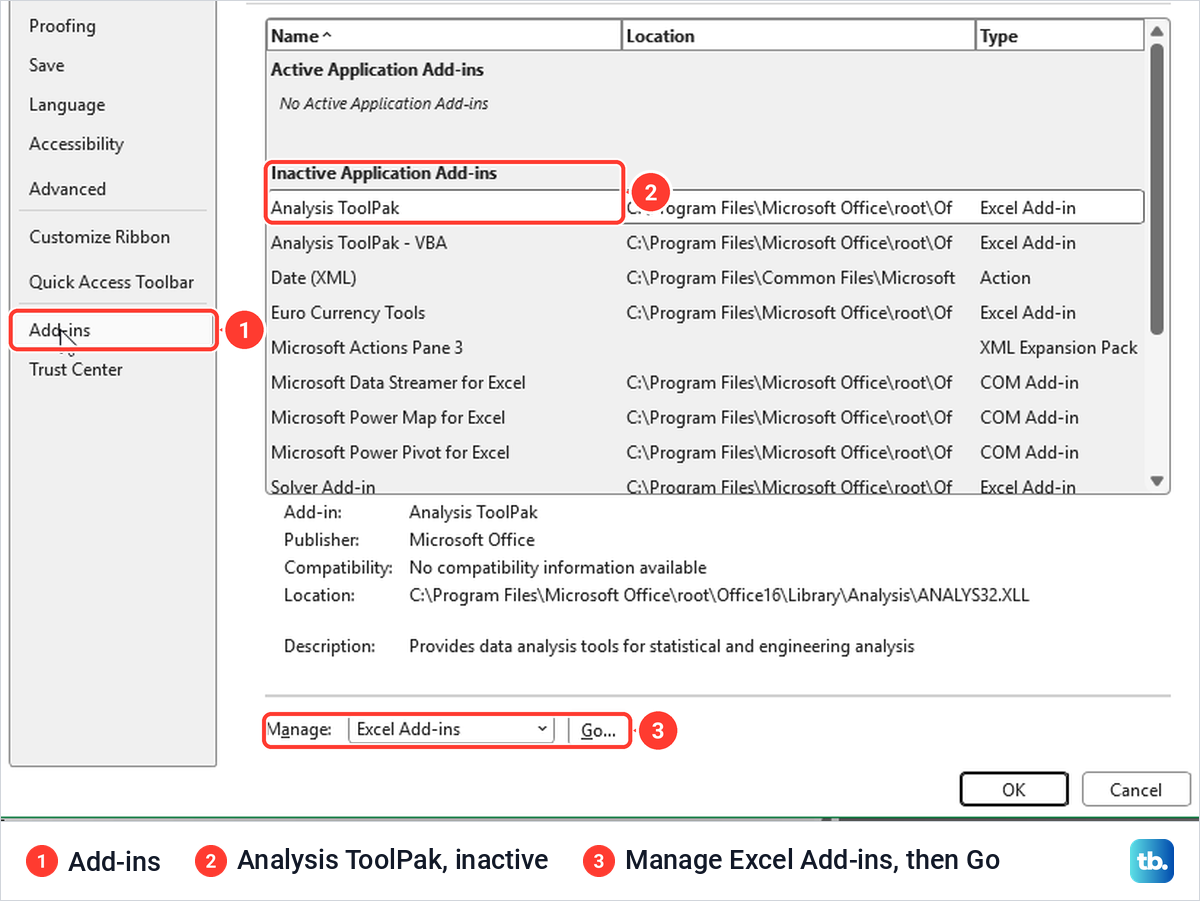Click the XML Expansion Pack type cell

coord(1059,348)
